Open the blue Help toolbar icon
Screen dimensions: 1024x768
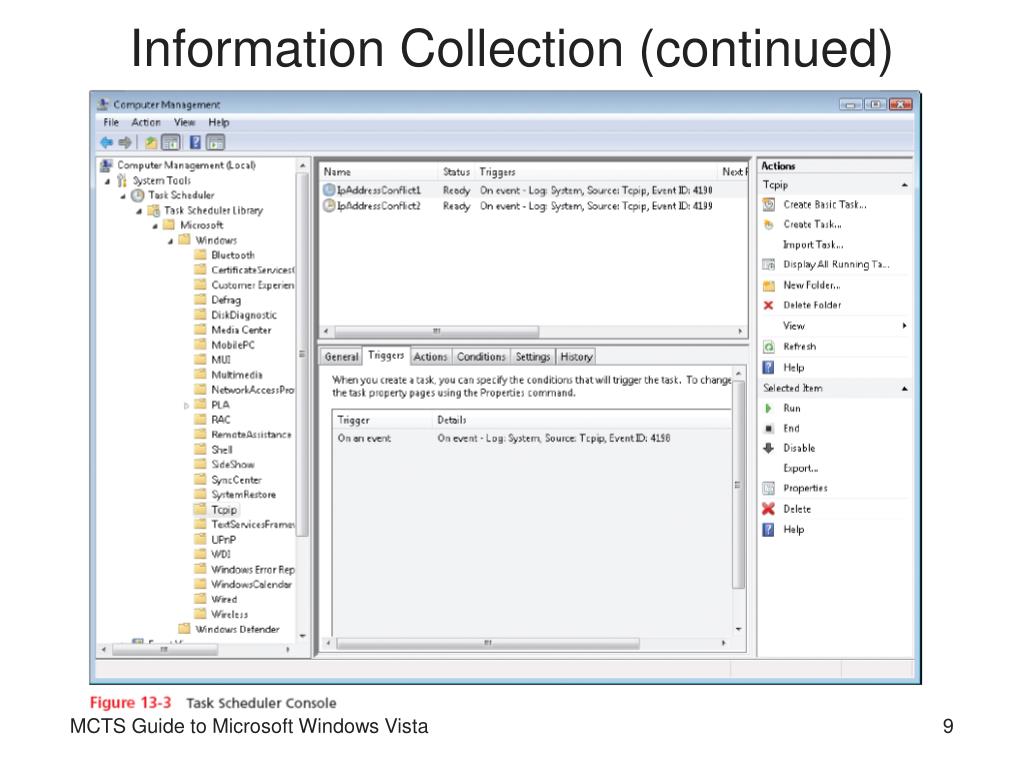pos(195,142)
